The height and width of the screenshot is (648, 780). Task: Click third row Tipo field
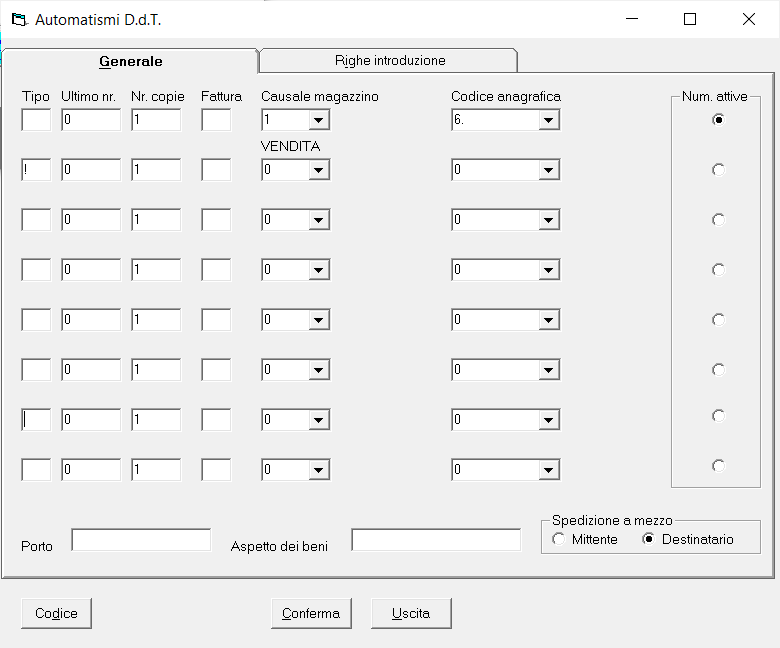click(x=36, y=220)
